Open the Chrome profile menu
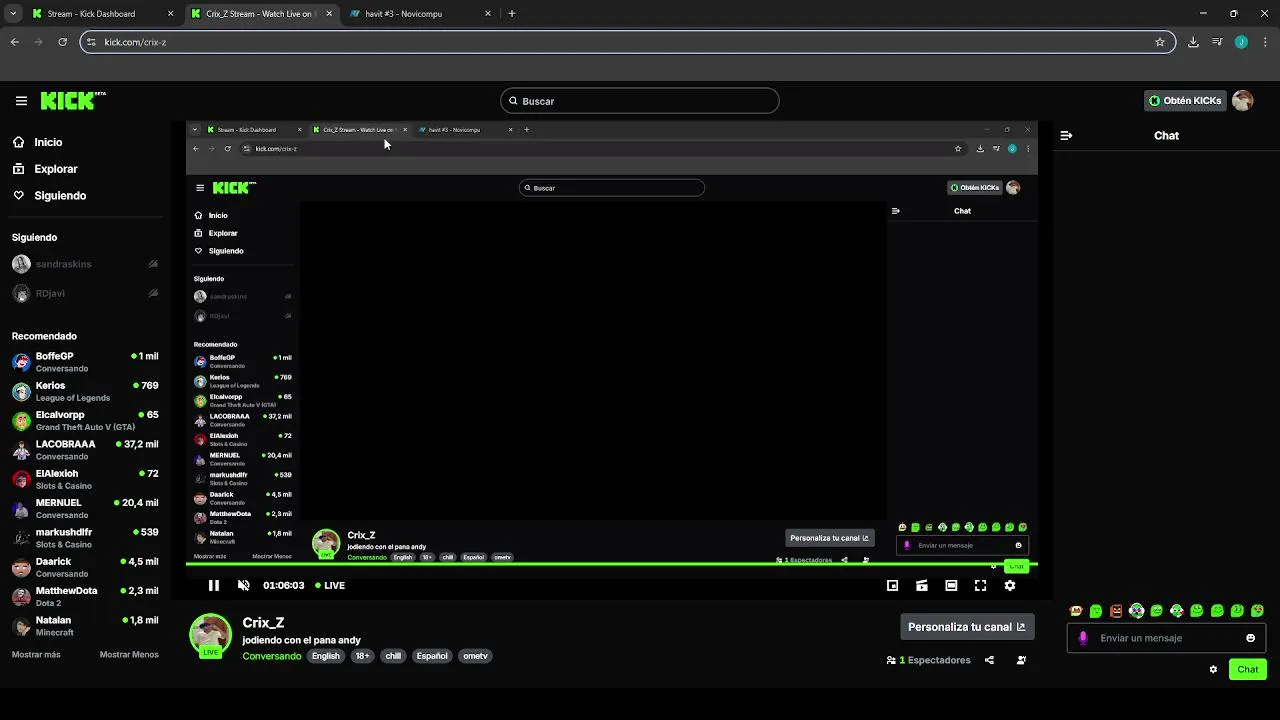The width and height of the screenshot is (1280, 720). [x=1241, y=42]
